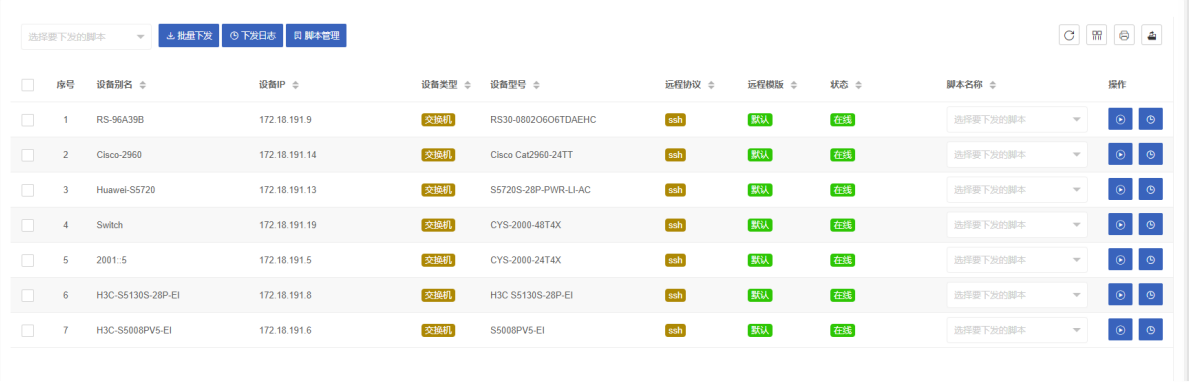View delivery log for Huawei-S5720 row

[x=1151, y=189]
